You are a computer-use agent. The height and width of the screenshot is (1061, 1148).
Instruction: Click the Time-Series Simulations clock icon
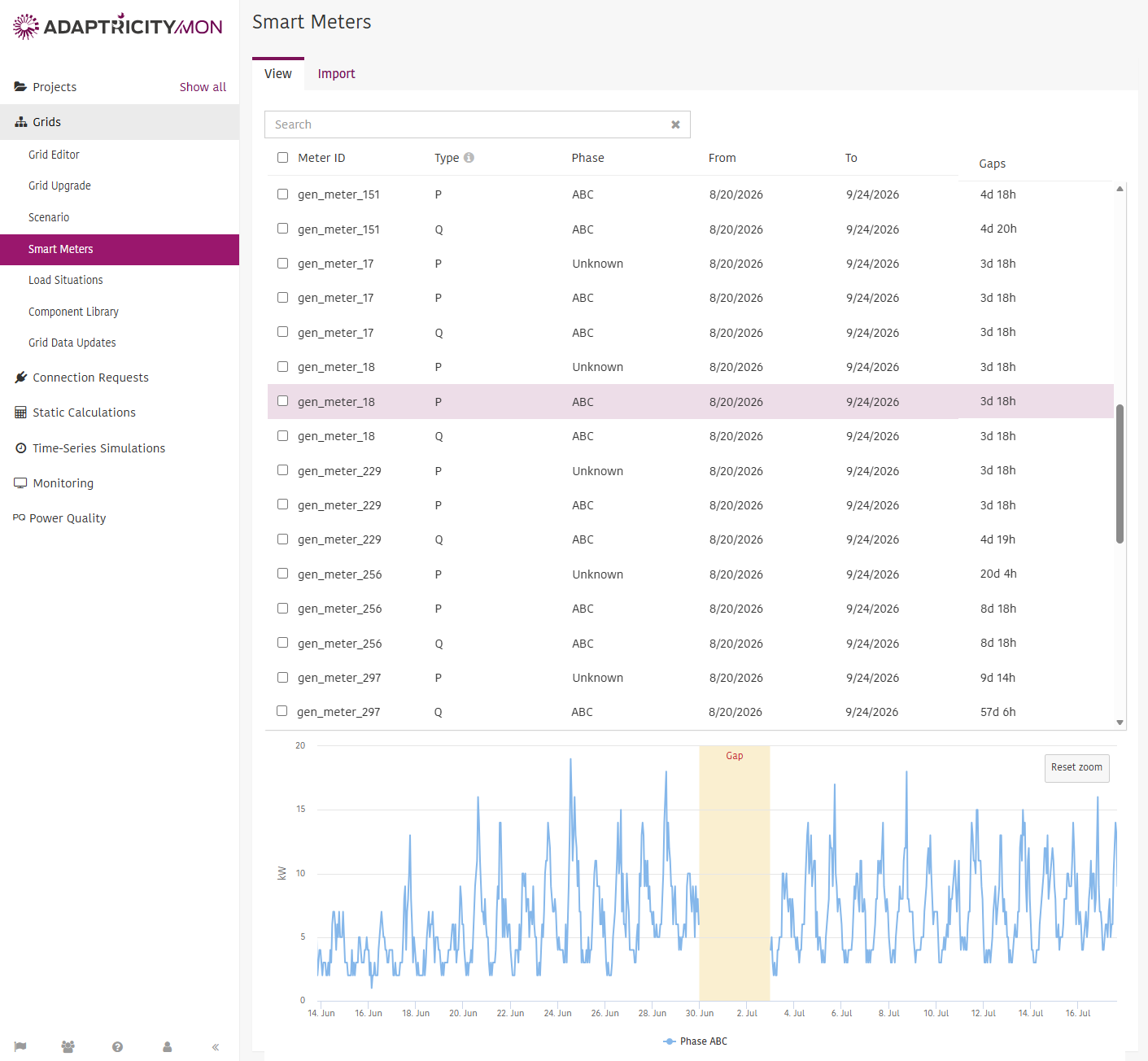(x=21, y=448)
